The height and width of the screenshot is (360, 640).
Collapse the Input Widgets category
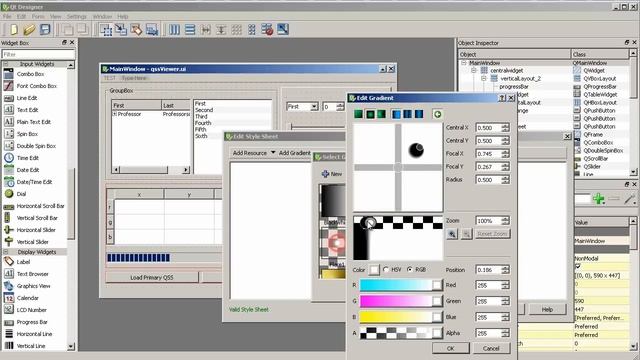[x=6, y=64]
